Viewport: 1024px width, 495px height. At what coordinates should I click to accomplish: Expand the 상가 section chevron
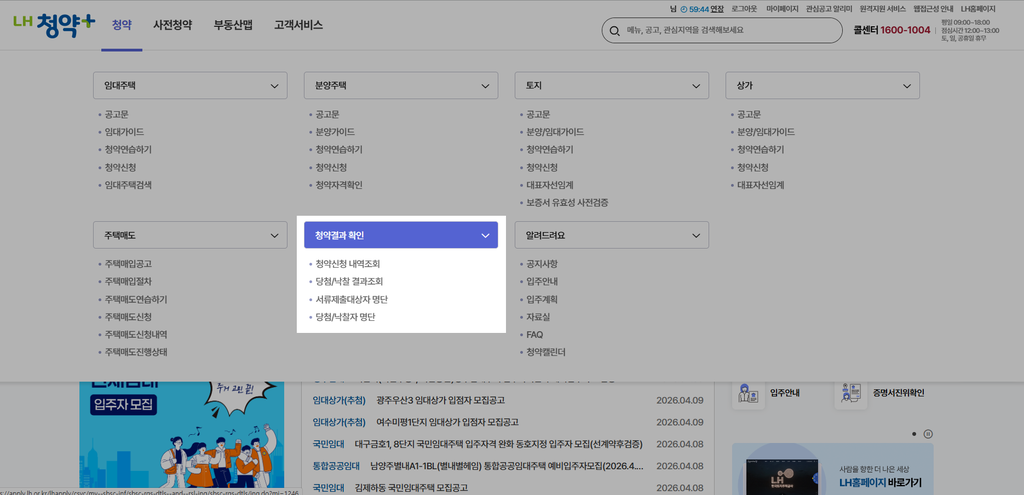tap(907, 86)
